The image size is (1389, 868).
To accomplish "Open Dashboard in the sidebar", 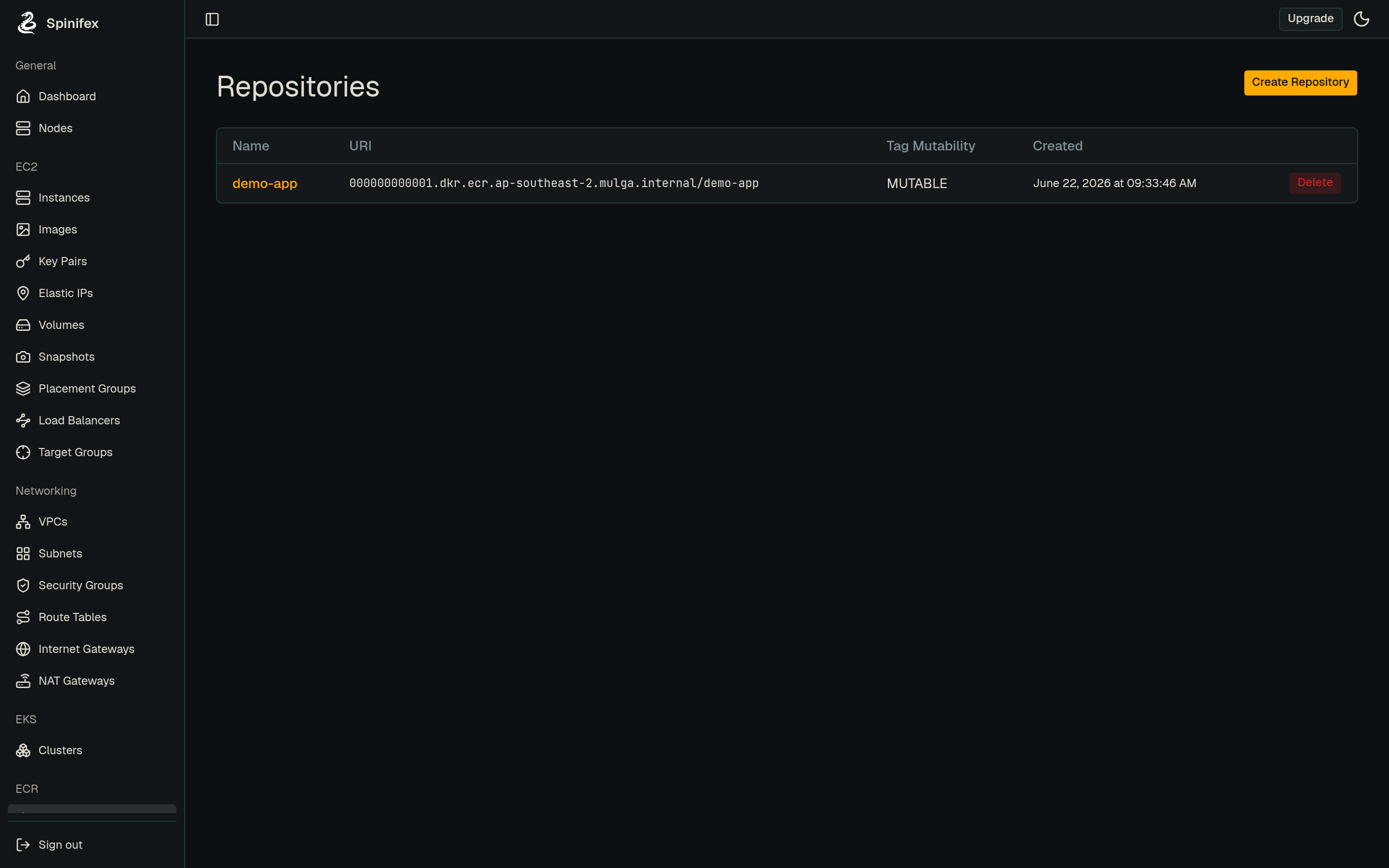I will (92, 96).
